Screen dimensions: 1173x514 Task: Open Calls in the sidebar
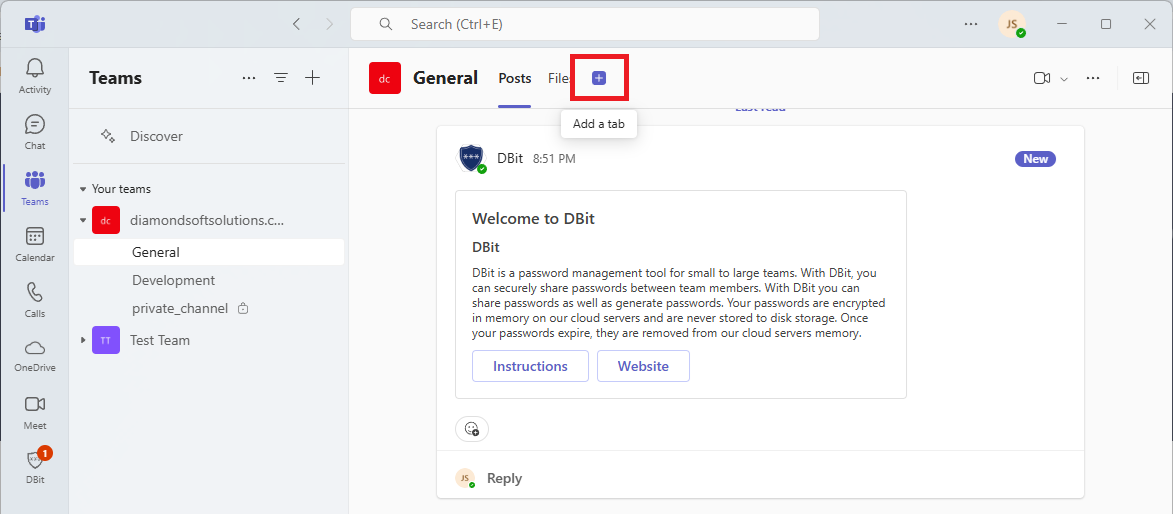pos(35,299)
